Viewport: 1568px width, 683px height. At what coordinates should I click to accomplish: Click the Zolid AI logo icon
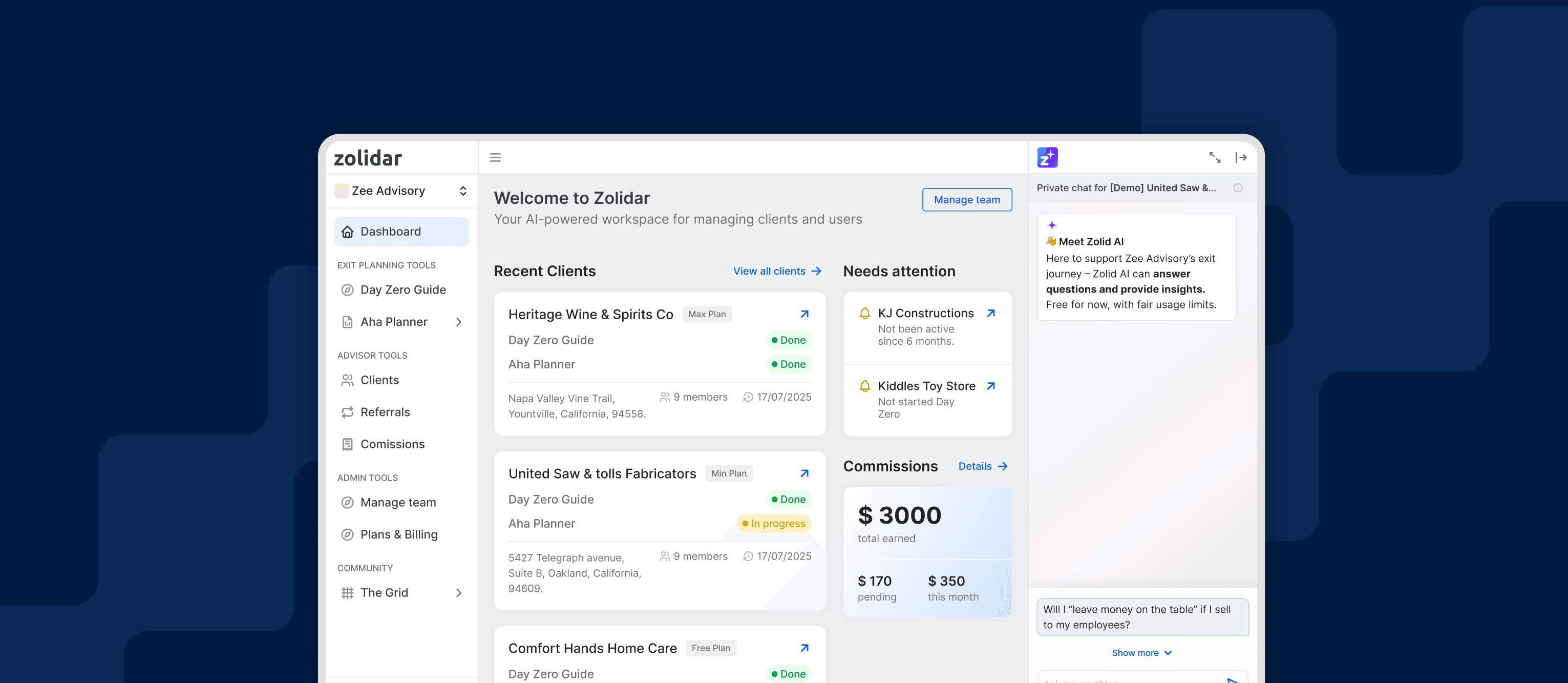pos(1047,158)
